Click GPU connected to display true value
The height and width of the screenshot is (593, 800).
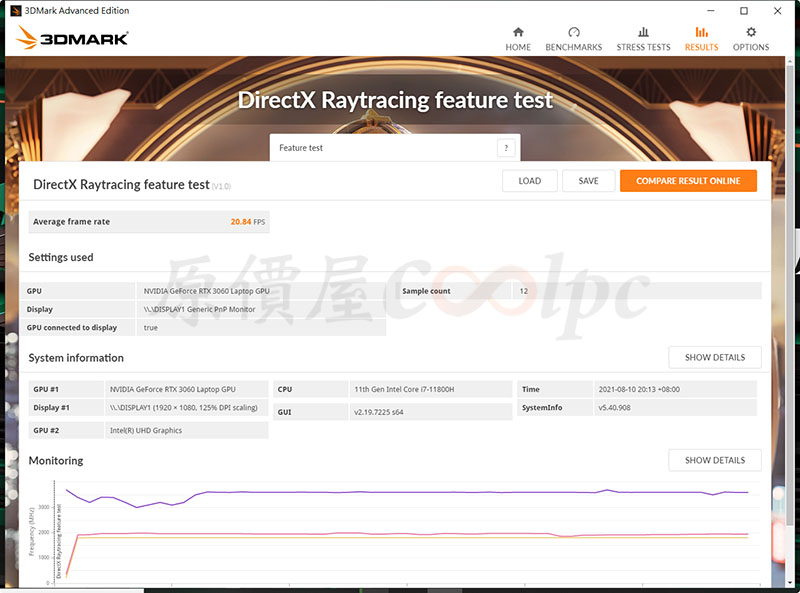coord(151,328)
